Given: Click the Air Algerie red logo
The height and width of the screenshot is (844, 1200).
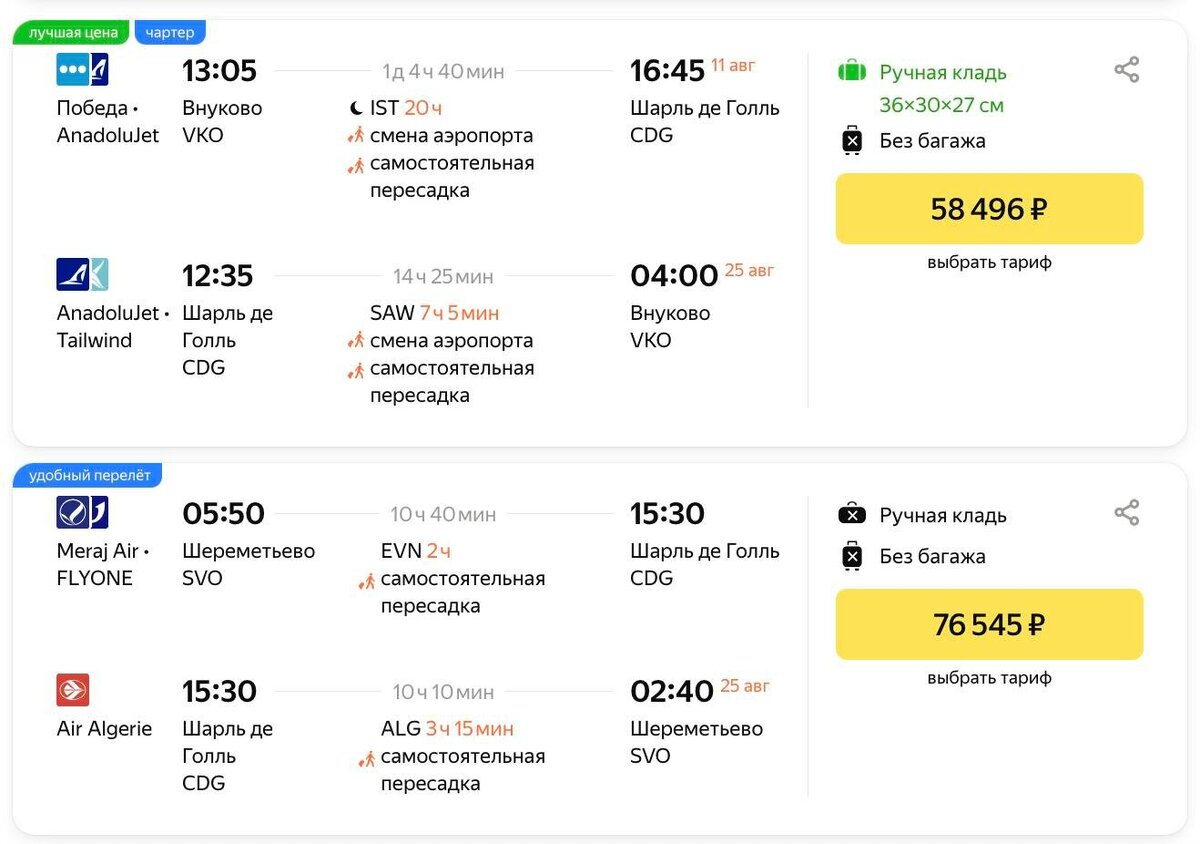Looking at the screenshot, I should [x=73, y=690].
